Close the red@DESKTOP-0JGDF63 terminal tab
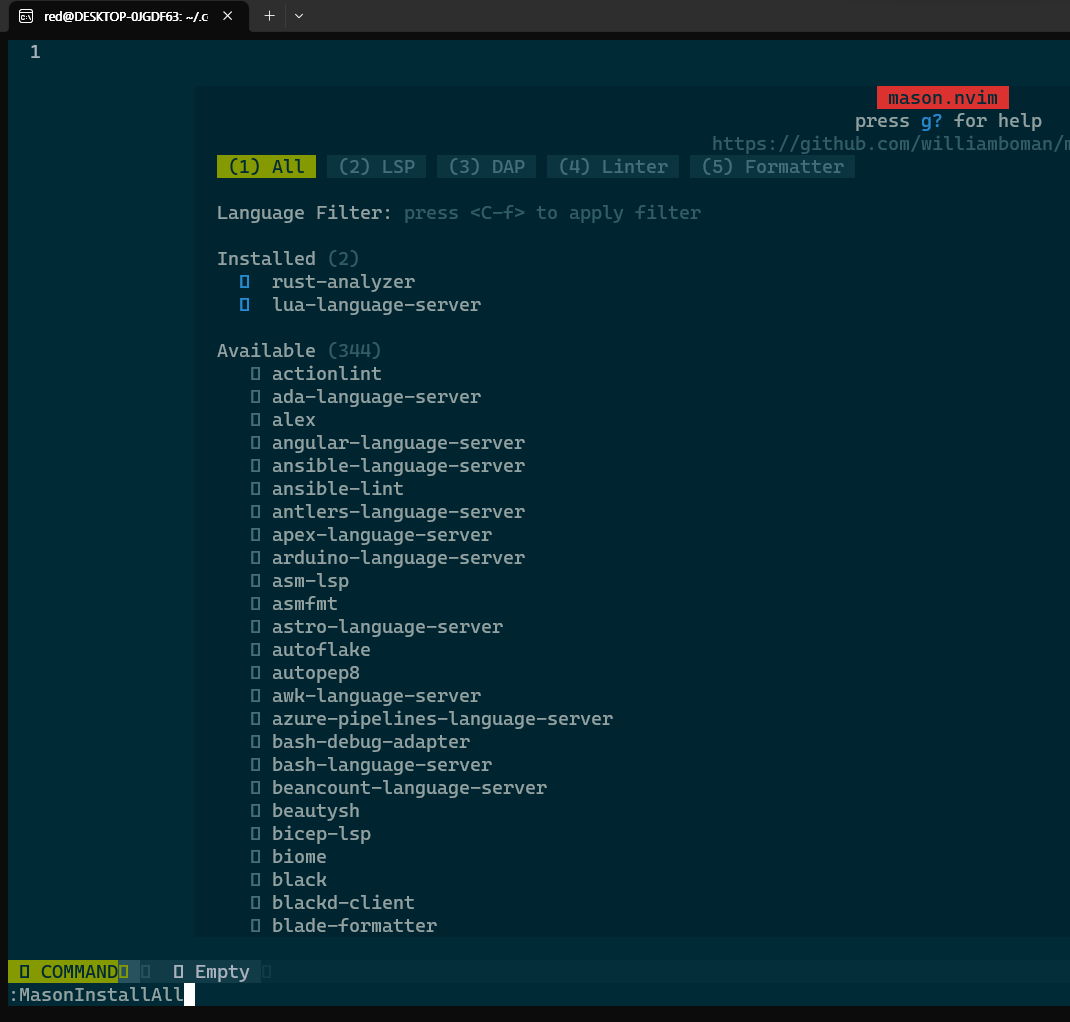Image resolution: width=1070 pixels, height=1022 pixels. [x=228, y=16]
